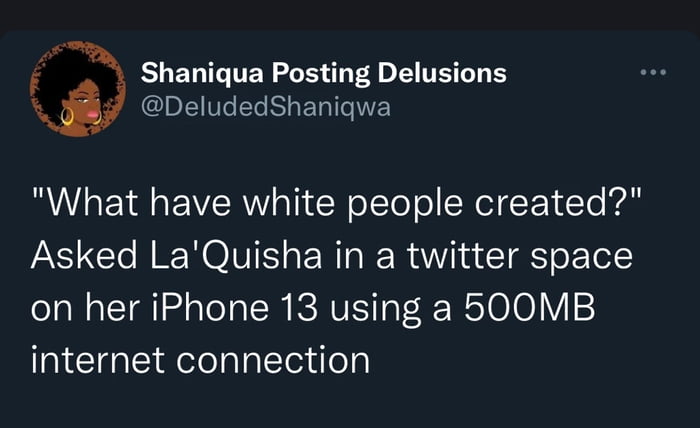Screen dimensions: 700x428
Task: Click the gold hoop earring in avatar
Action: [66, 117]
